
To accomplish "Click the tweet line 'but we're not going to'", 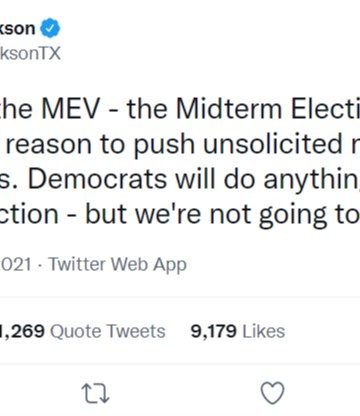I will point(222,215).
